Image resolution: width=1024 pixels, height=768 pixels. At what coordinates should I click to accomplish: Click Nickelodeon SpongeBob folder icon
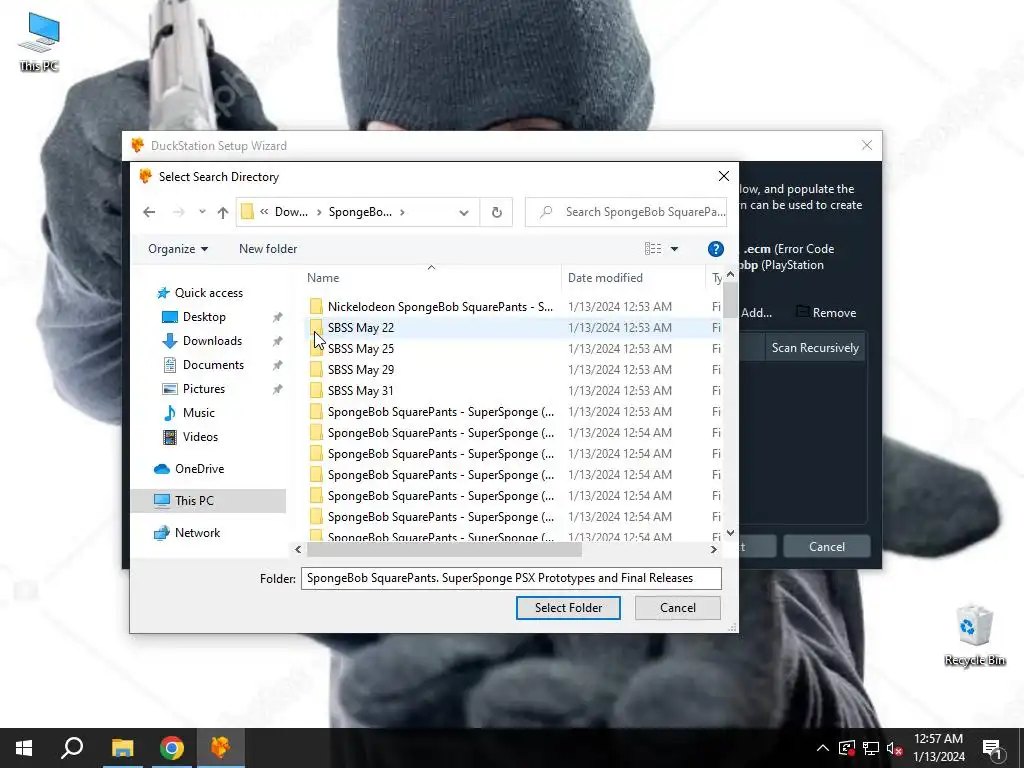pyautogui.click(x=316, y=306)
